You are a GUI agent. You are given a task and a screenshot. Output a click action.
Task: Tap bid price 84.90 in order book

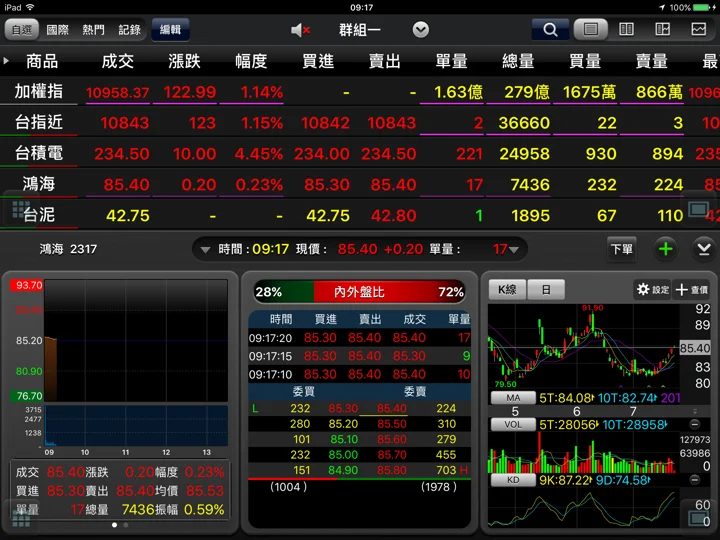coord(343,470)
